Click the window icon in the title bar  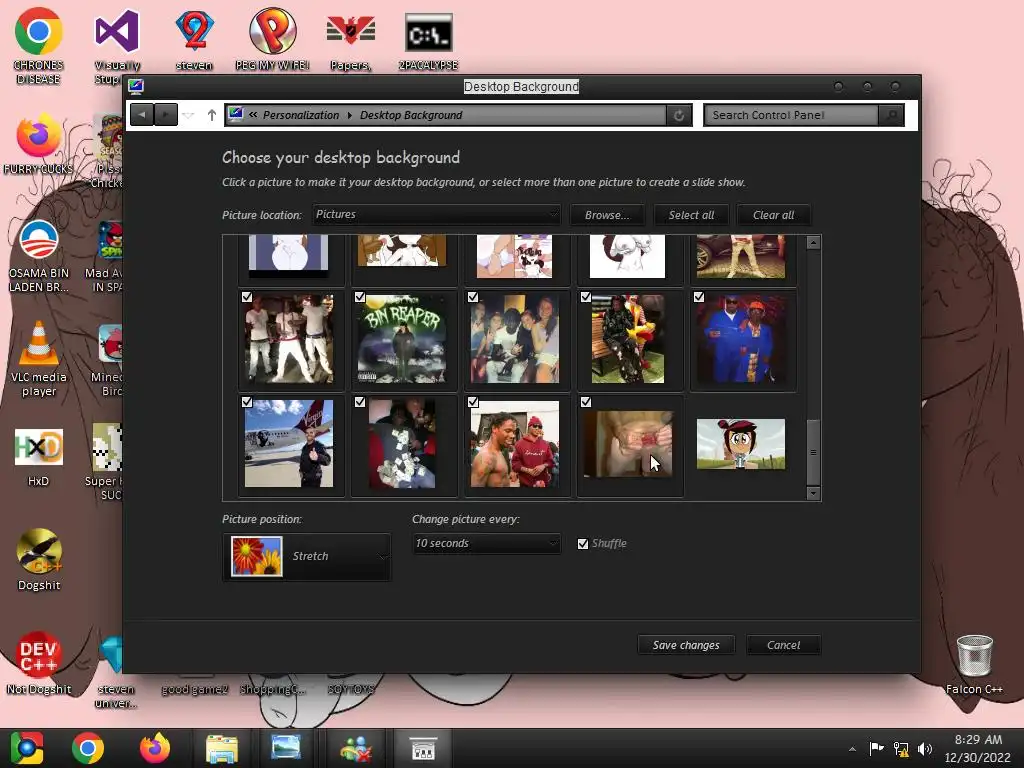coord(136,86)
